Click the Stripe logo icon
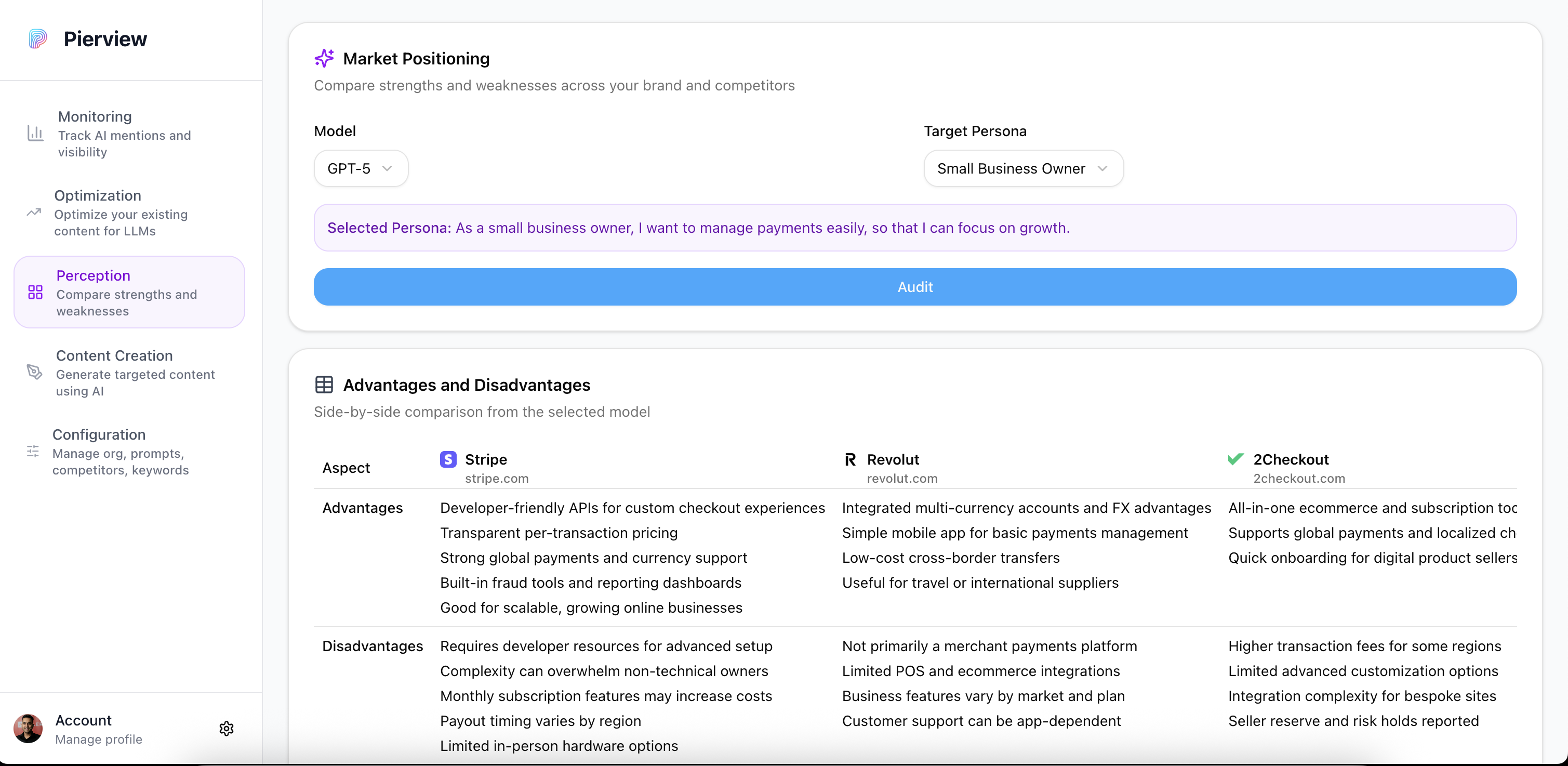Screen dimensions: 1568x766 tap(448, 459)
